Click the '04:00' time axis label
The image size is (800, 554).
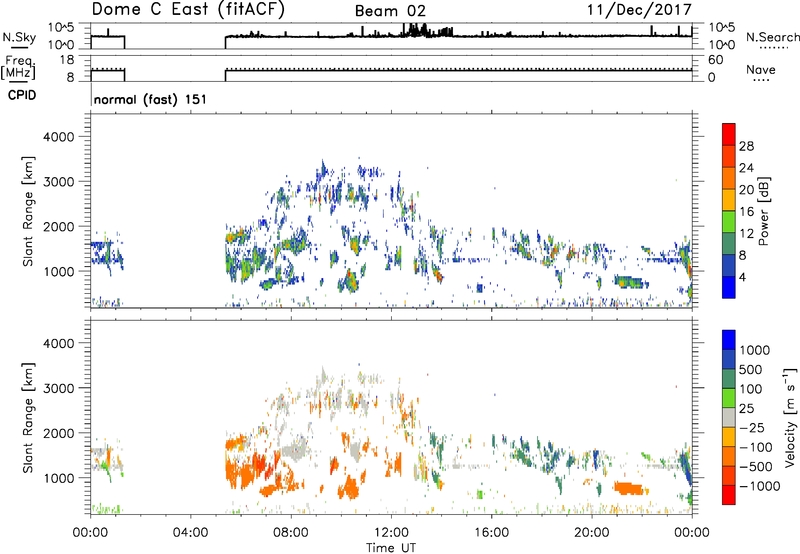pyautogui.click(x=190, y=533)
